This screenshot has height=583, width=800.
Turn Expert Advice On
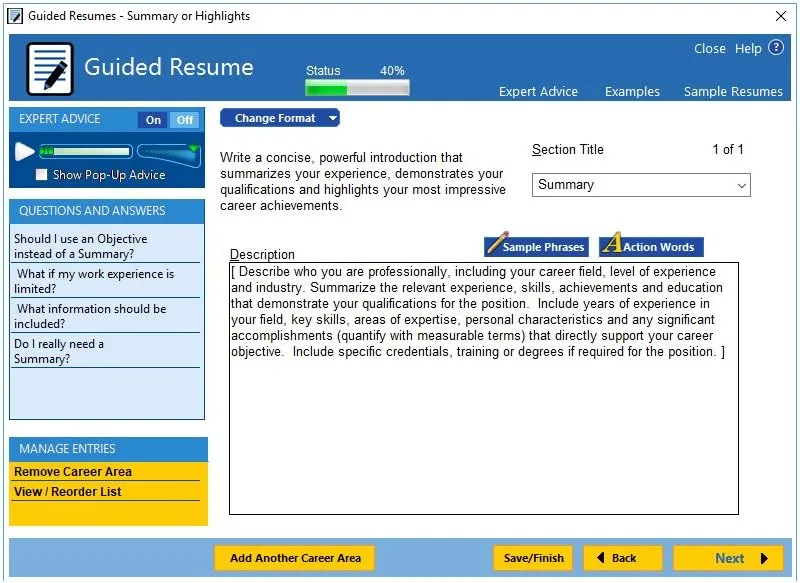pos(153,119)
